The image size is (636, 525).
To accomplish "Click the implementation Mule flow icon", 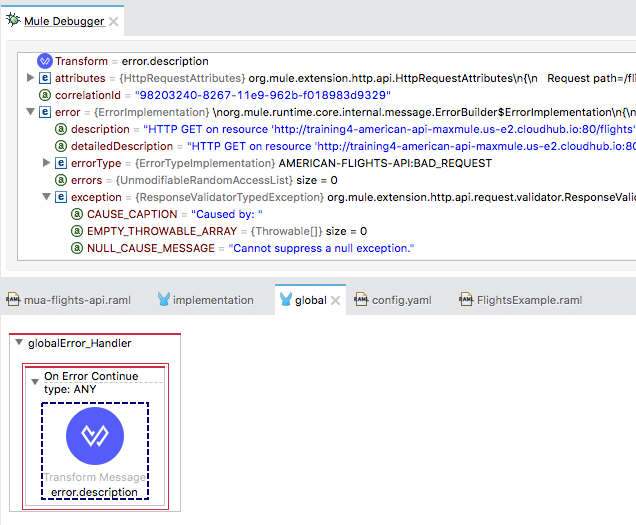I will pyautogui.click(x=164, y=299).
